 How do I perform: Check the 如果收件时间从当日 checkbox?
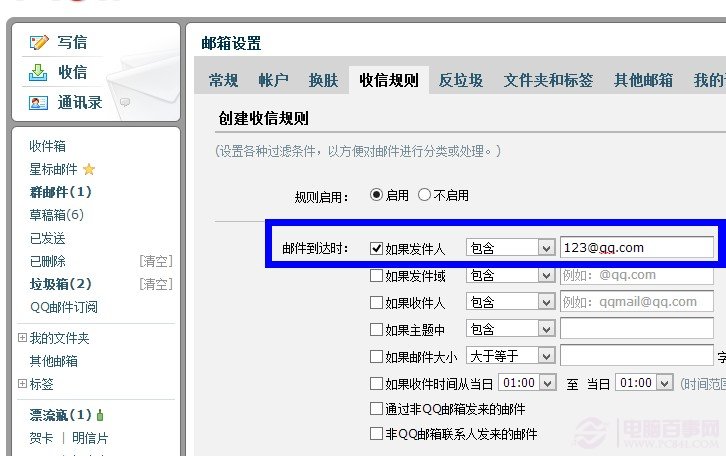tap(376, 383)
